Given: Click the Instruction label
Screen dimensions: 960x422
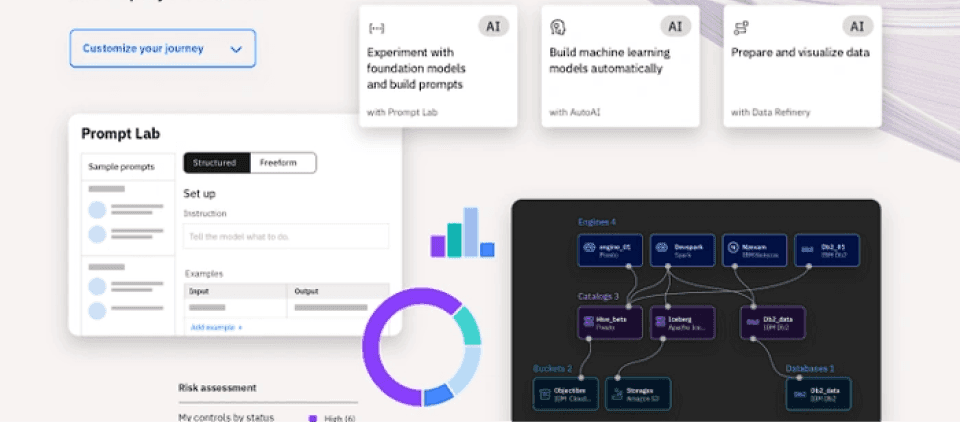Looking at the screenshot, I should tap(204, 213).
